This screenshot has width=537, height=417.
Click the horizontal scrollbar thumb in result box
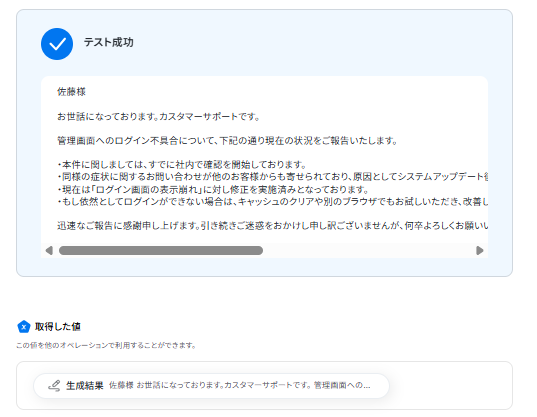click(x=161, y=251)
